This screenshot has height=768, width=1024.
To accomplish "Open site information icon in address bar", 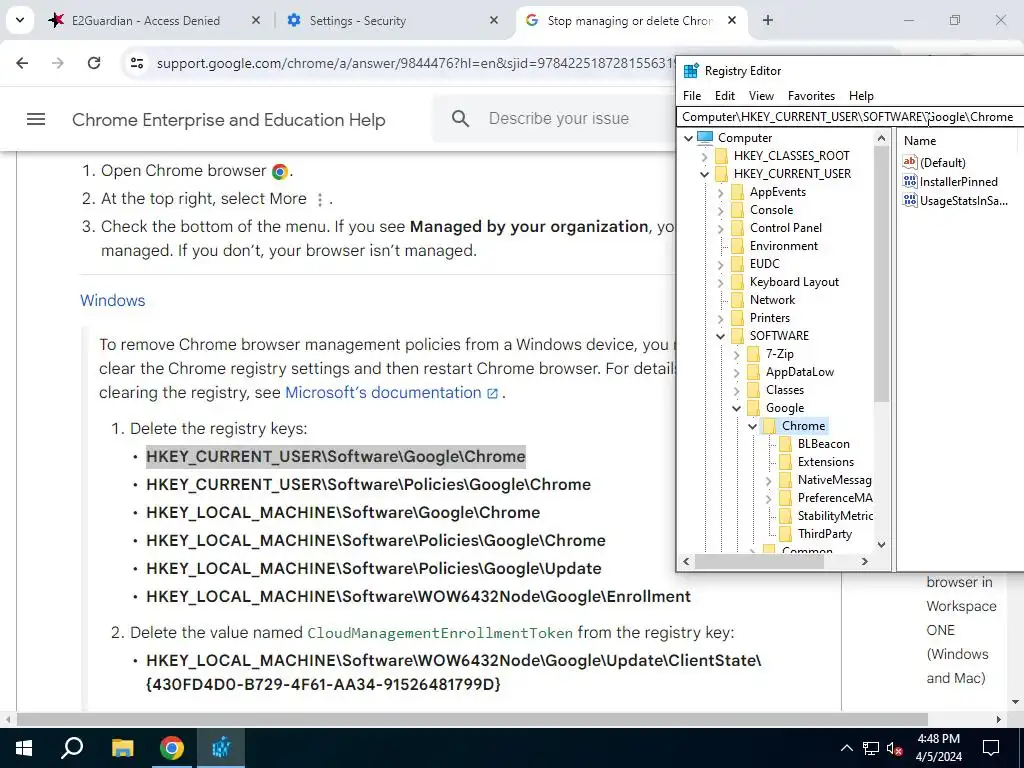I will pyautogui.click(x=136, y=63).
